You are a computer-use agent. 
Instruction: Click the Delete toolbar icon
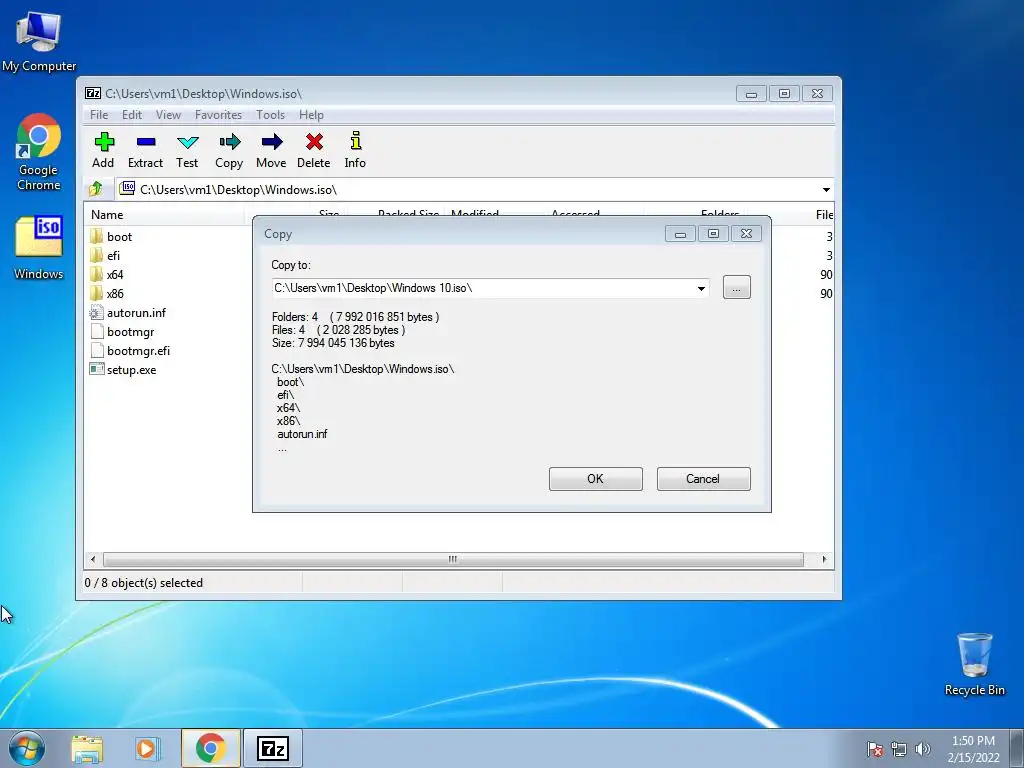[314, 142]
